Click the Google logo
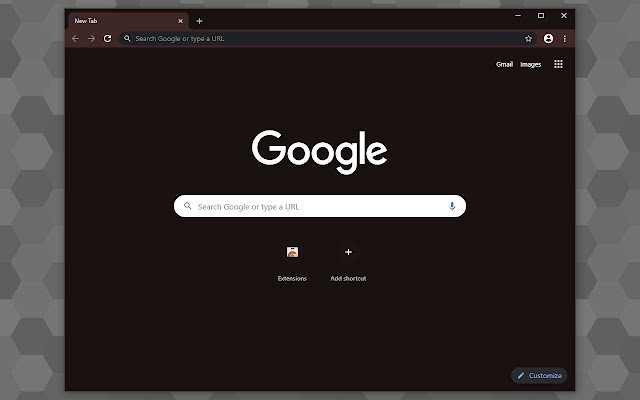640x400 pixels. pyautogui.click(x=320, y=152)
